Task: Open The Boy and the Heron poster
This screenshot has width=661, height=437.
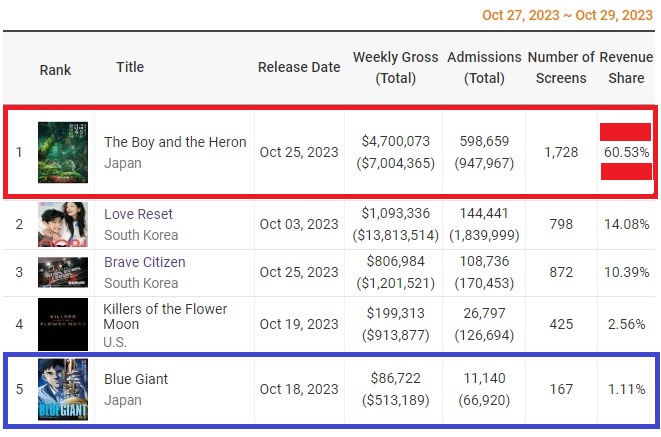Action: pyautogui.click(x=63, y=152)
